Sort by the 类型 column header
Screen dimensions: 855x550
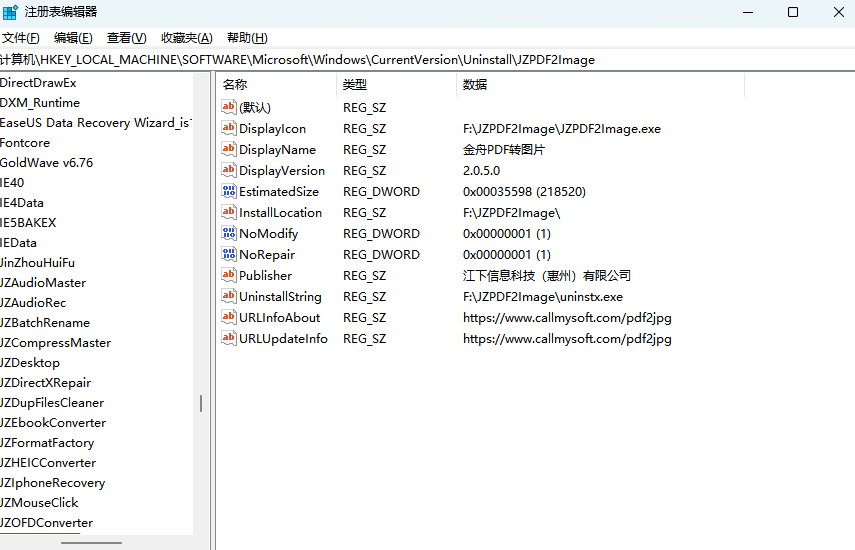396,84
